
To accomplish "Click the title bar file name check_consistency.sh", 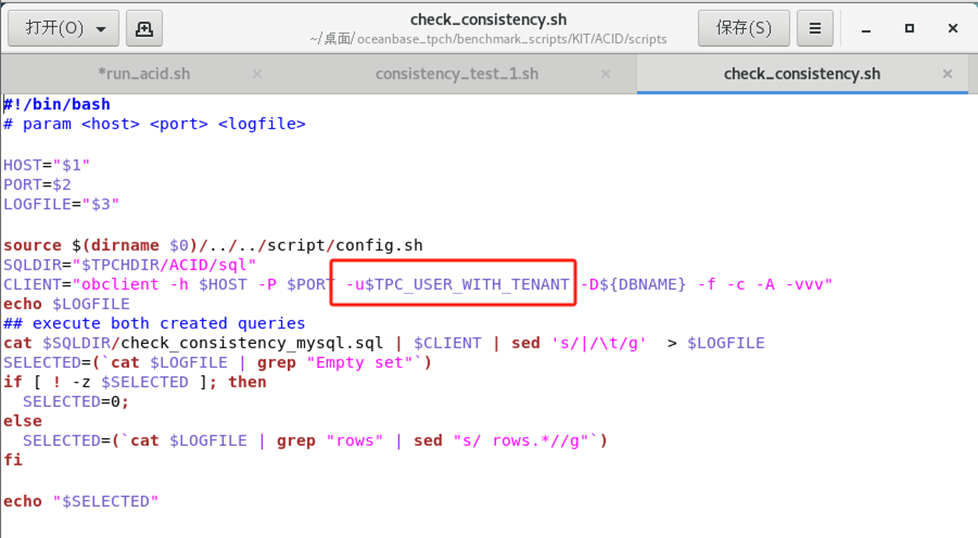I will [488, 20].
